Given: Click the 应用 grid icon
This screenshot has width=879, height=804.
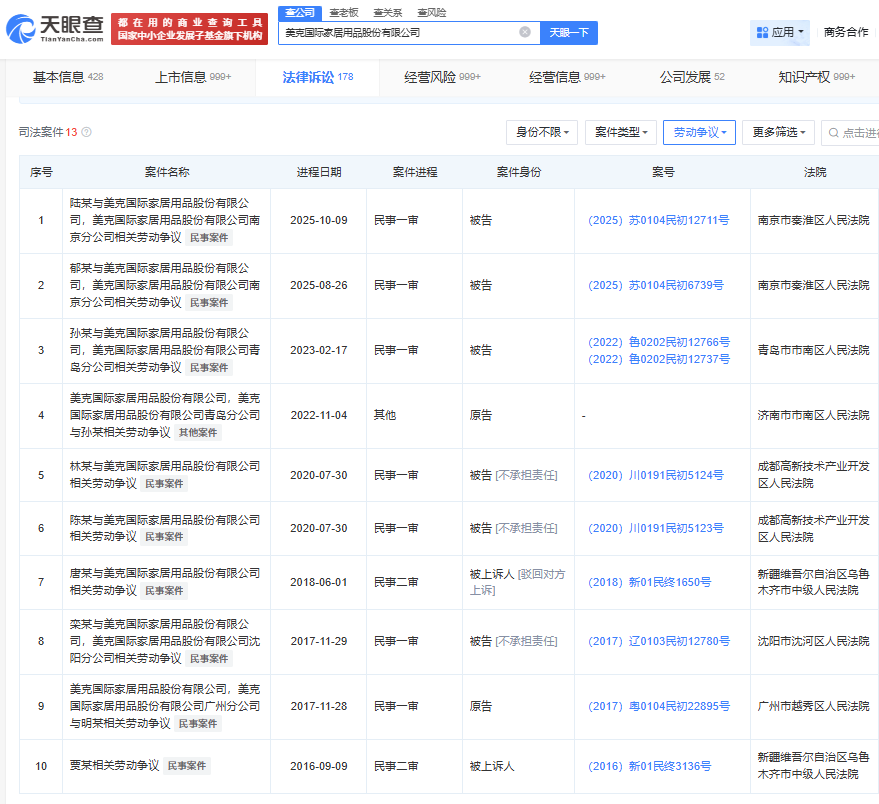Looking at the screenshot, I should pos(763,32).
